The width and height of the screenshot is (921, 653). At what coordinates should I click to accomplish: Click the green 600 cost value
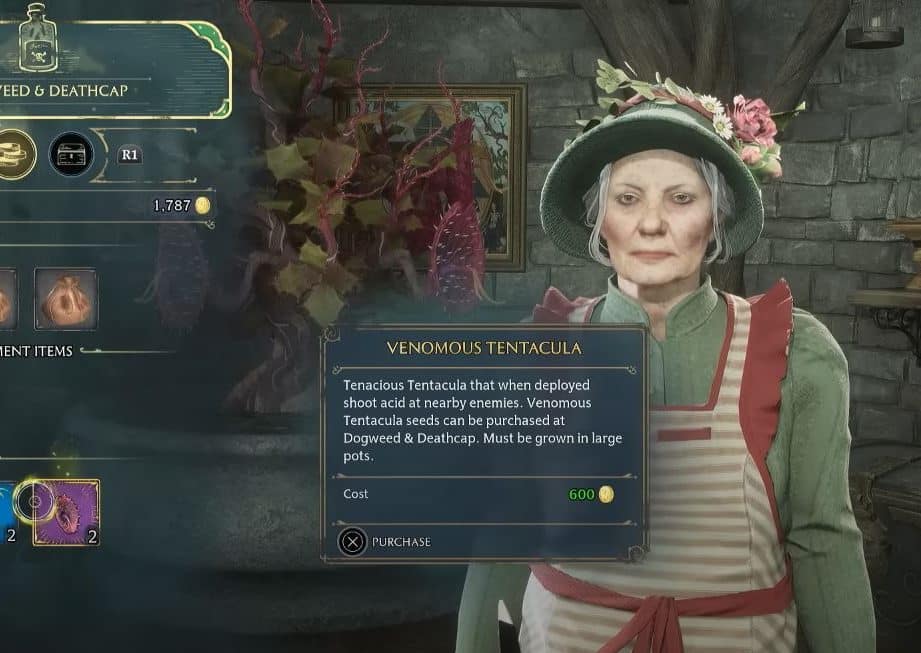coord(581,494)
